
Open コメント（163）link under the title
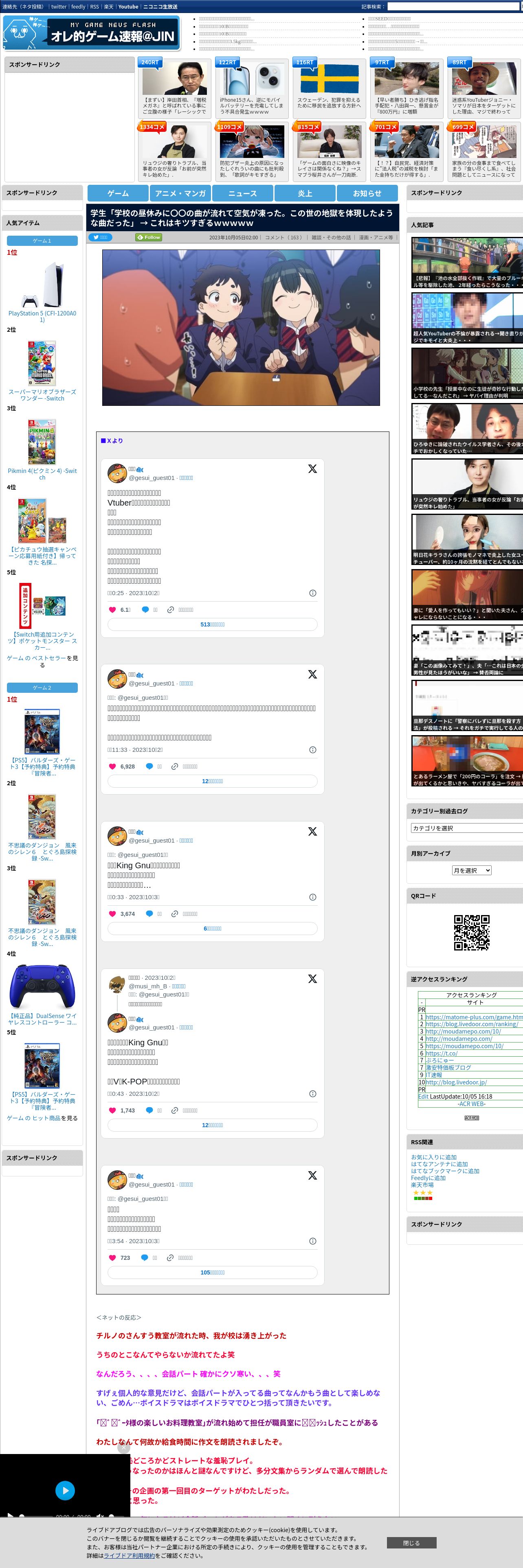tap(284, 237)
